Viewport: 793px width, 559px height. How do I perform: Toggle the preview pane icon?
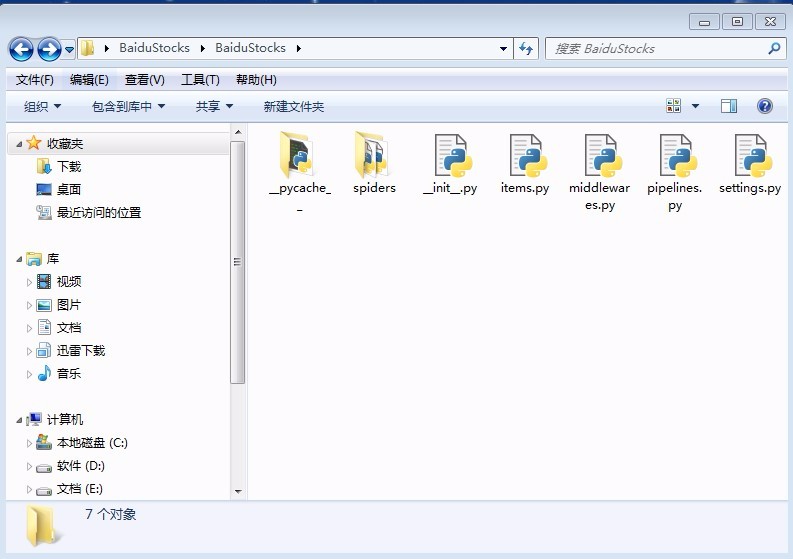(729, 106)
